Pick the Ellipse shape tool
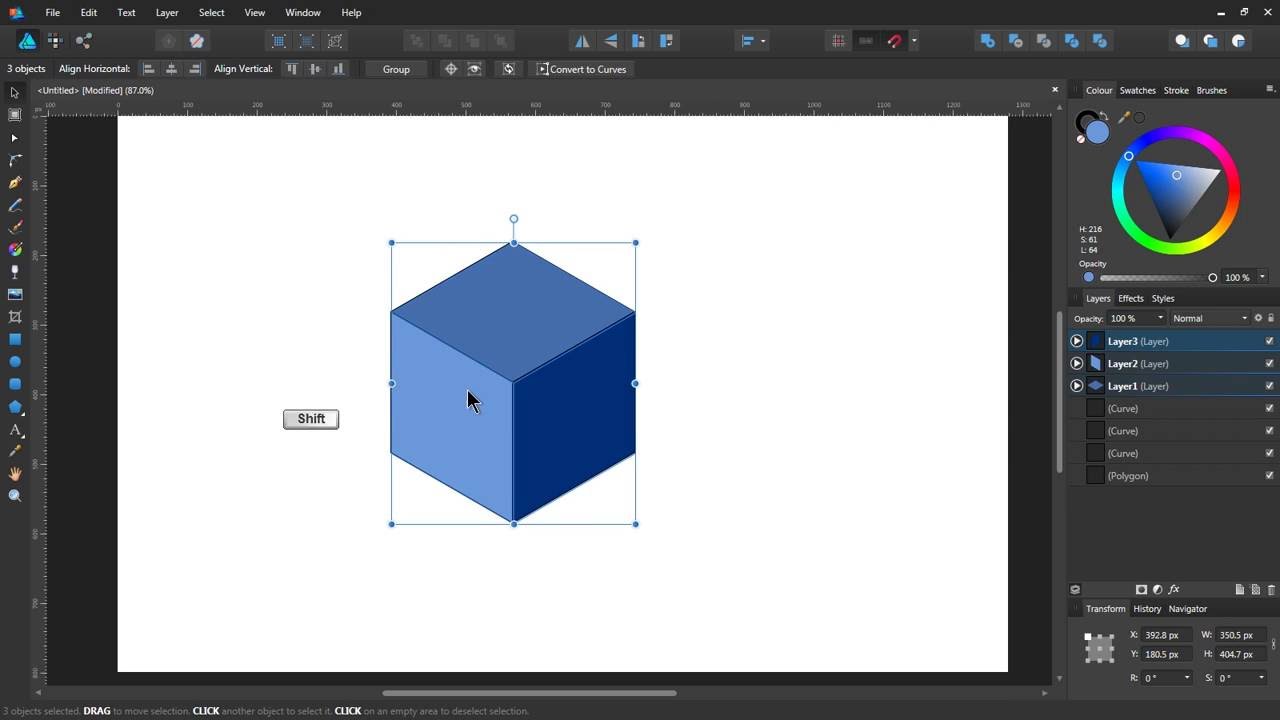Screen dimensions: 1280x720 [x=15, y=362]
